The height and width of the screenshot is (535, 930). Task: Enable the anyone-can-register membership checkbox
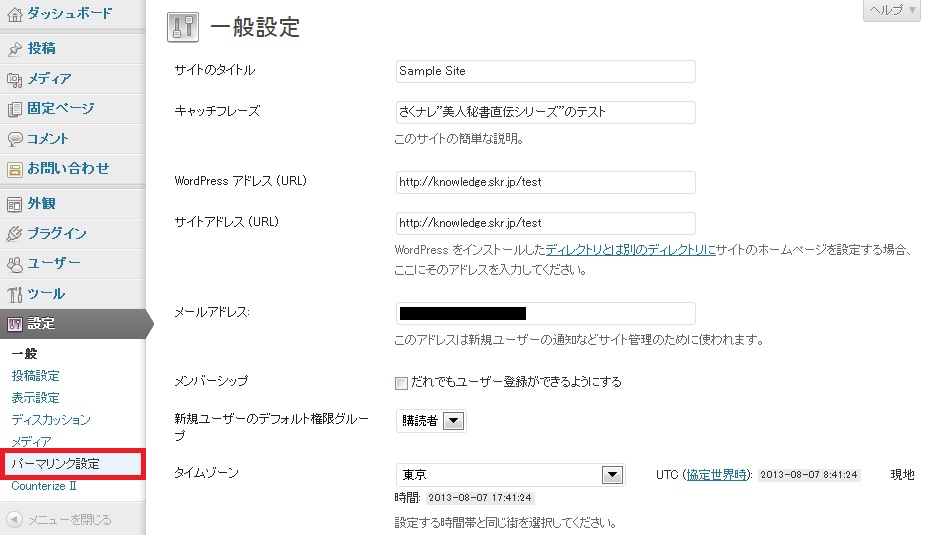point(402,382)
